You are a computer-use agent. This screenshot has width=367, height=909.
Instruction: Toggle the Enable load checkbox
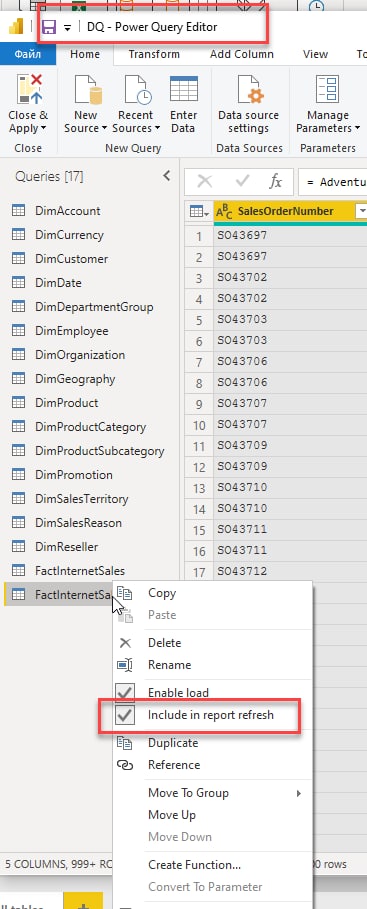[x=126, y=693]
